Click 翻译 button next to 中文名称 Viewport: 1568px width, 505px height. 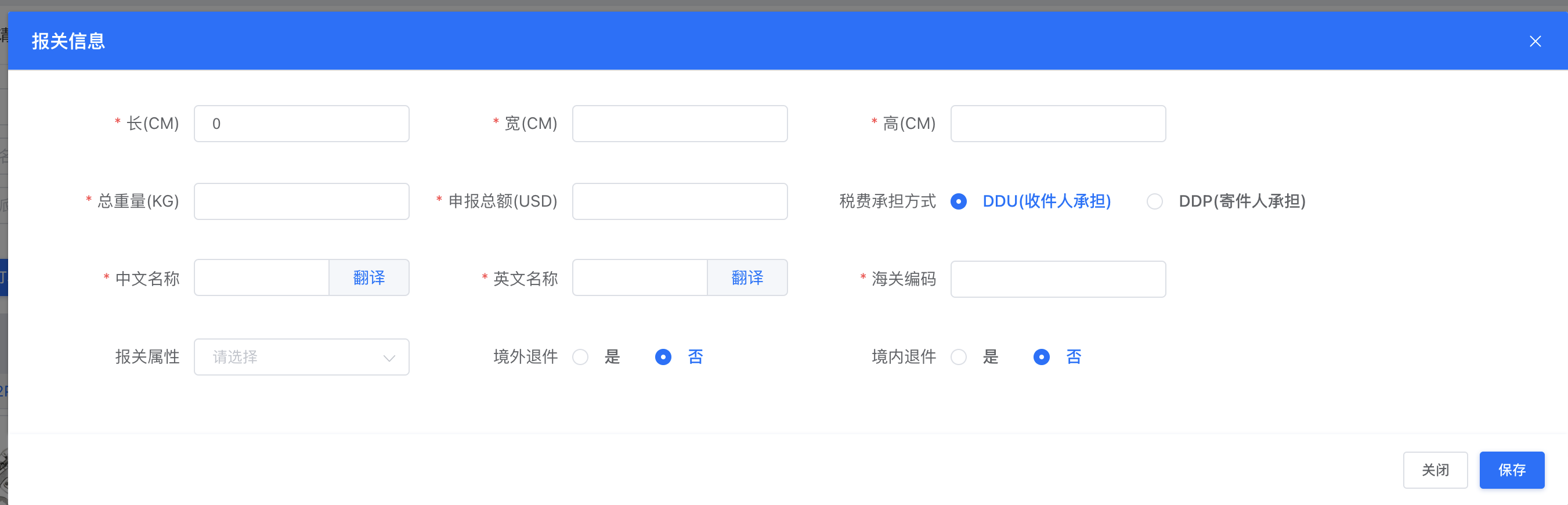369,279
